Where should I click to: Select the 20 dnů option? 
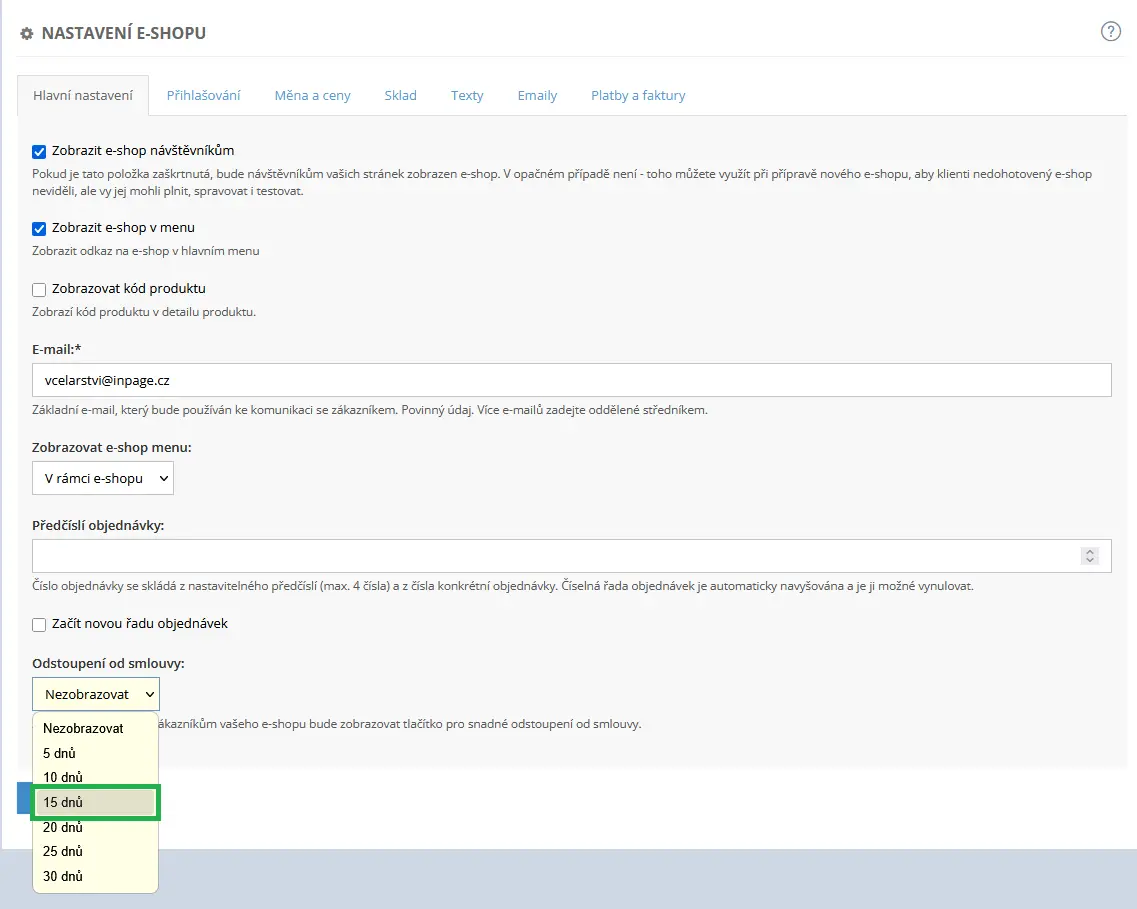tap(96, 827)
